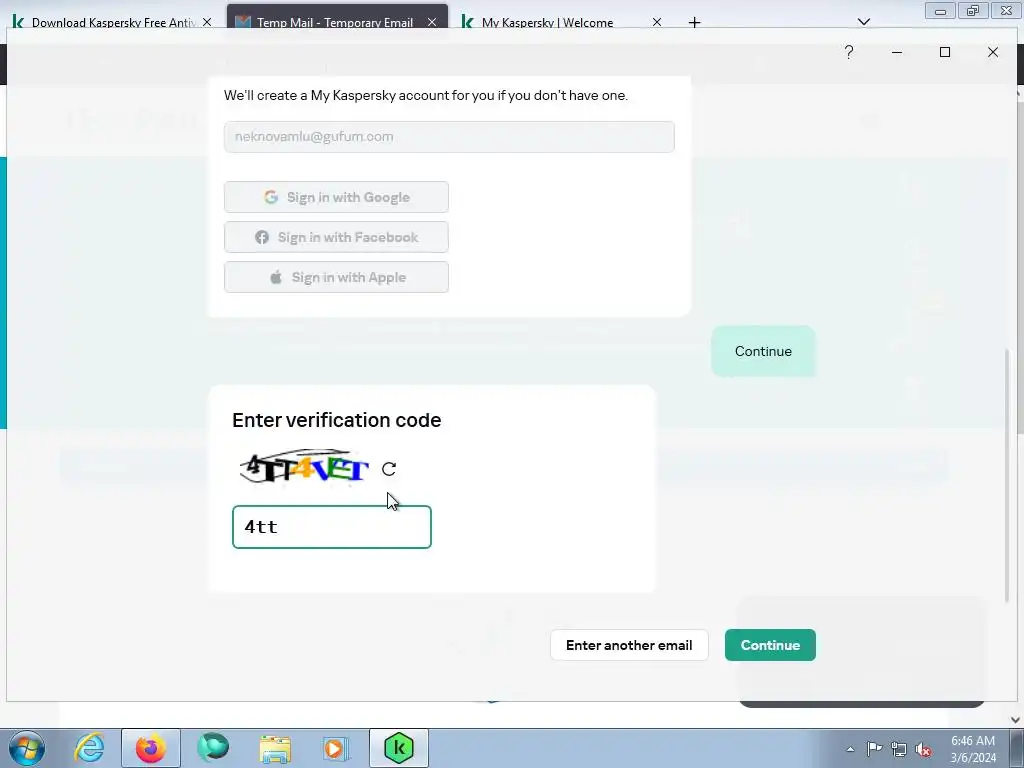The height and width of the screenshot is (768, 1024).
Task: Click into the verification code input field
Action: [x=332, y=527]
